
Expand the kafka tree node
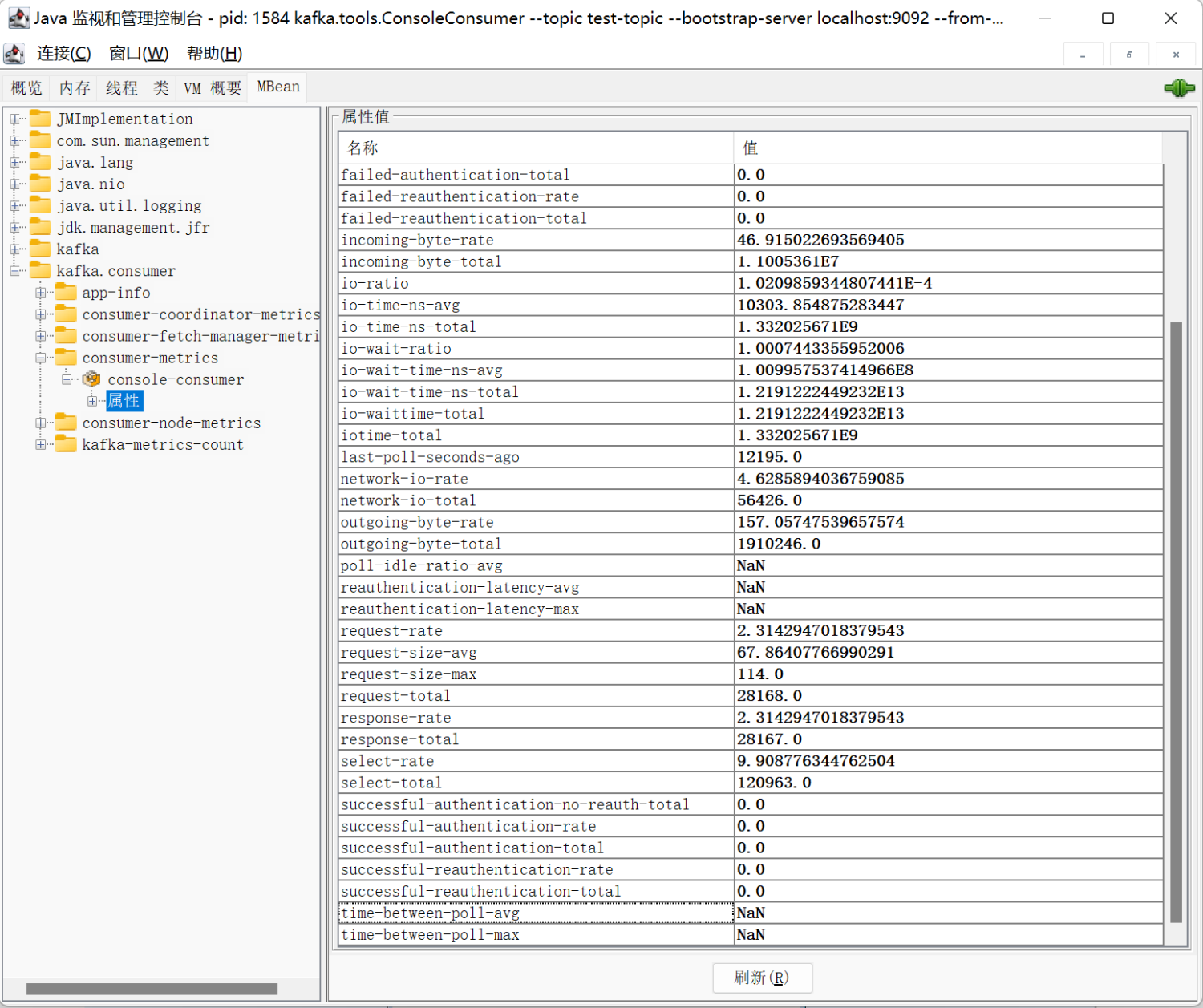(14, 249)
